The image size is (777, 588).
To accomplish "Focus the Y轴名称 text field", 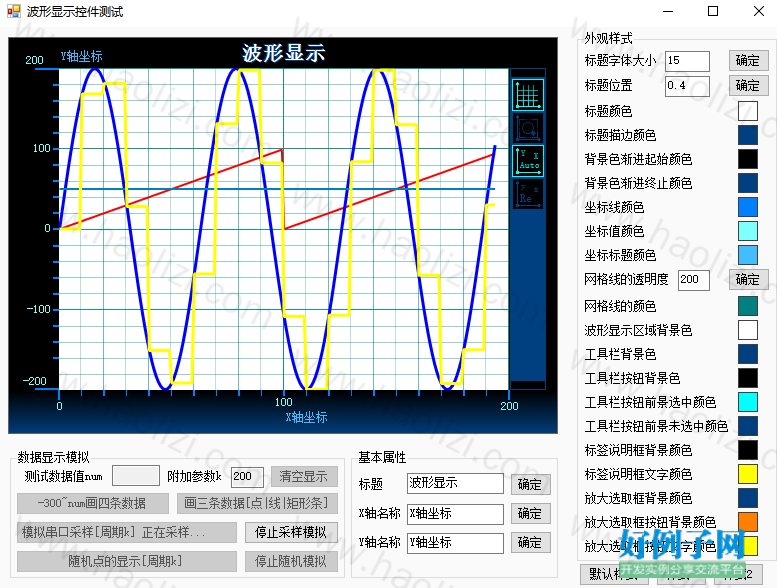I will 455,543.
